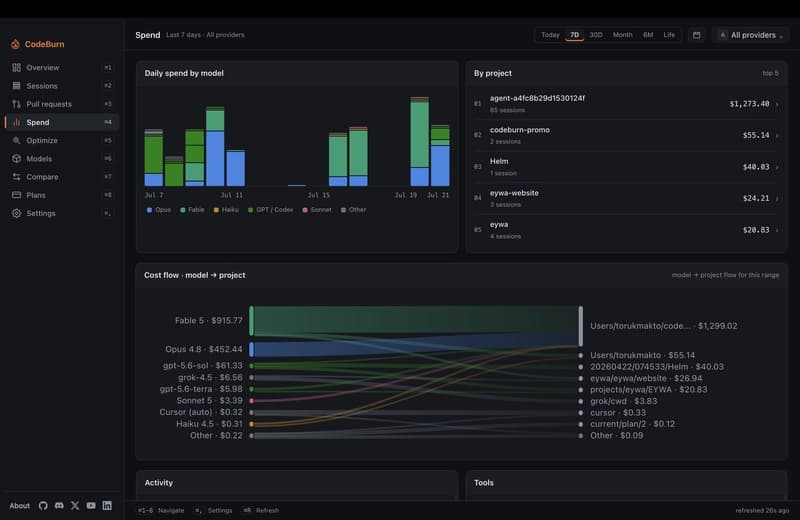
Task: Open the Models section
Action: click(61, 159)
